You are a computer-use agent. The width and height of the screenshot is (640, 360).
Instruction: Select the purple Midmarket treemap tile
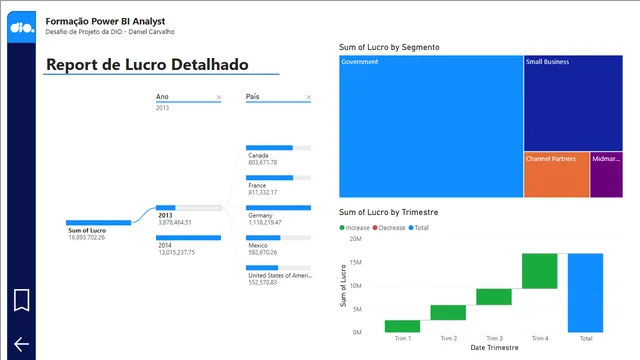coord(606,175)
